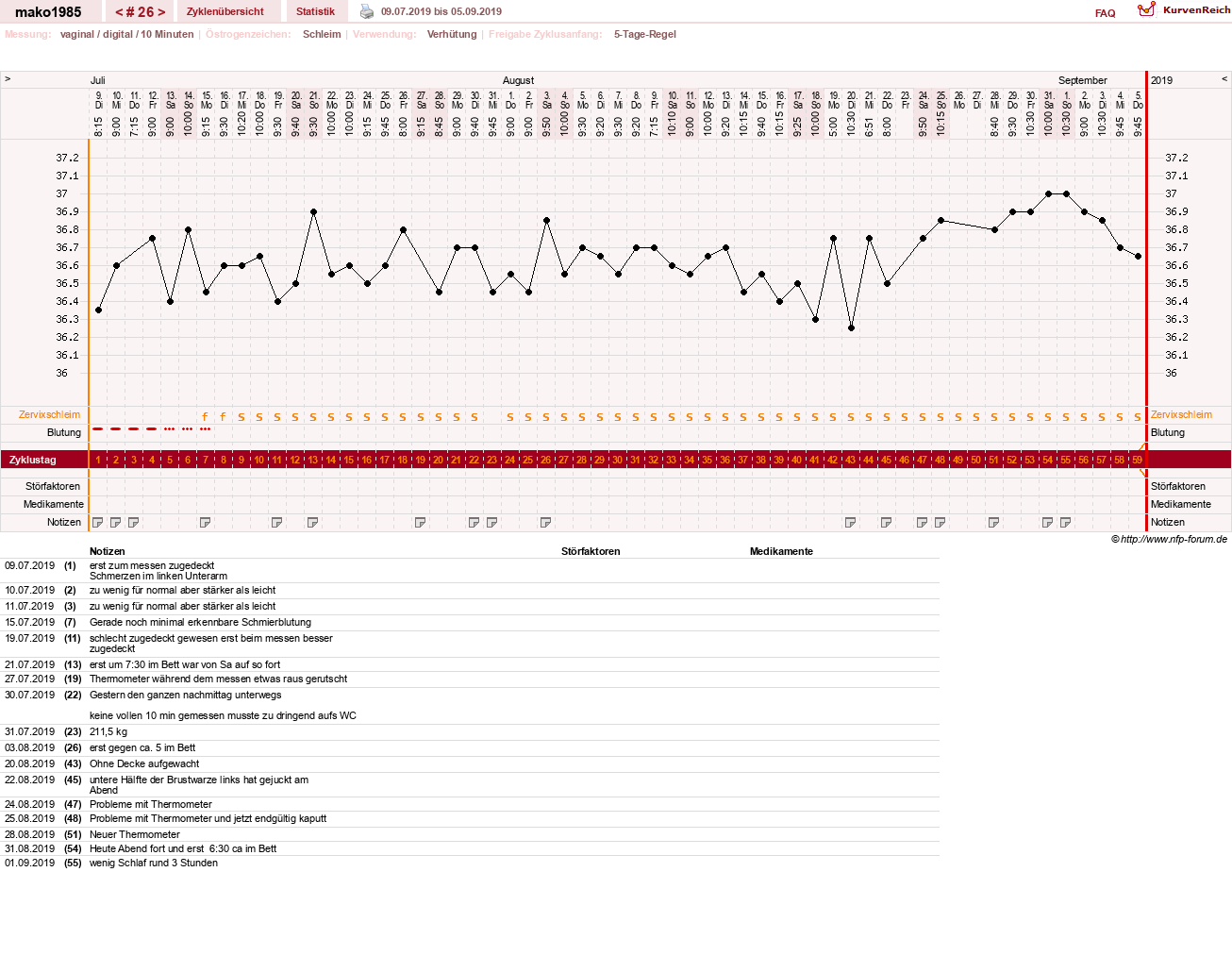This screenshot has height=956, width=1232.
Task: Click note row 'Ohne Decke aufgewacht'
Action: [x=144, y=763]
